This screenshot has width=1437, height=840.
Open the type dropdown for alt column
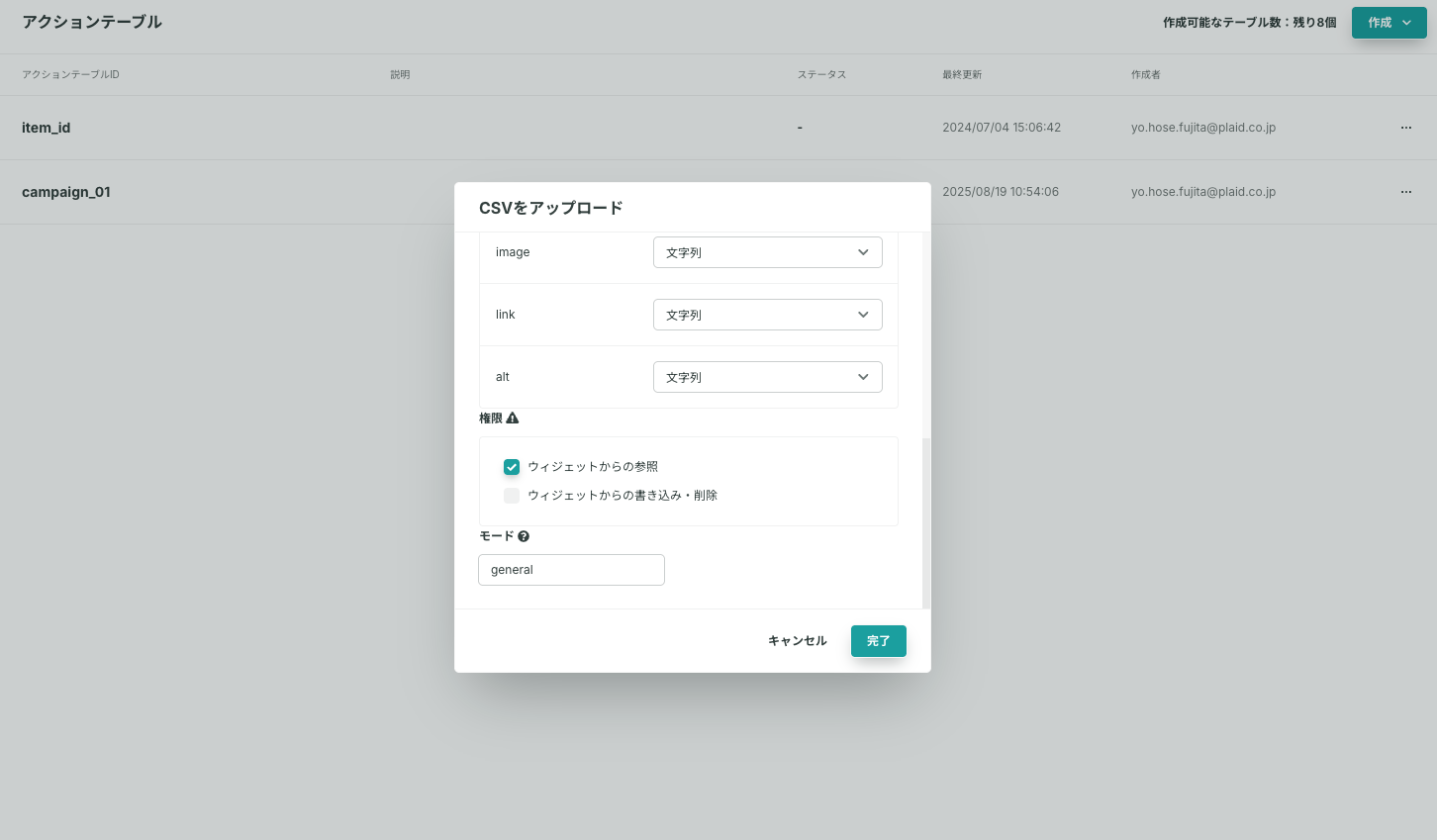click(768, 377)
